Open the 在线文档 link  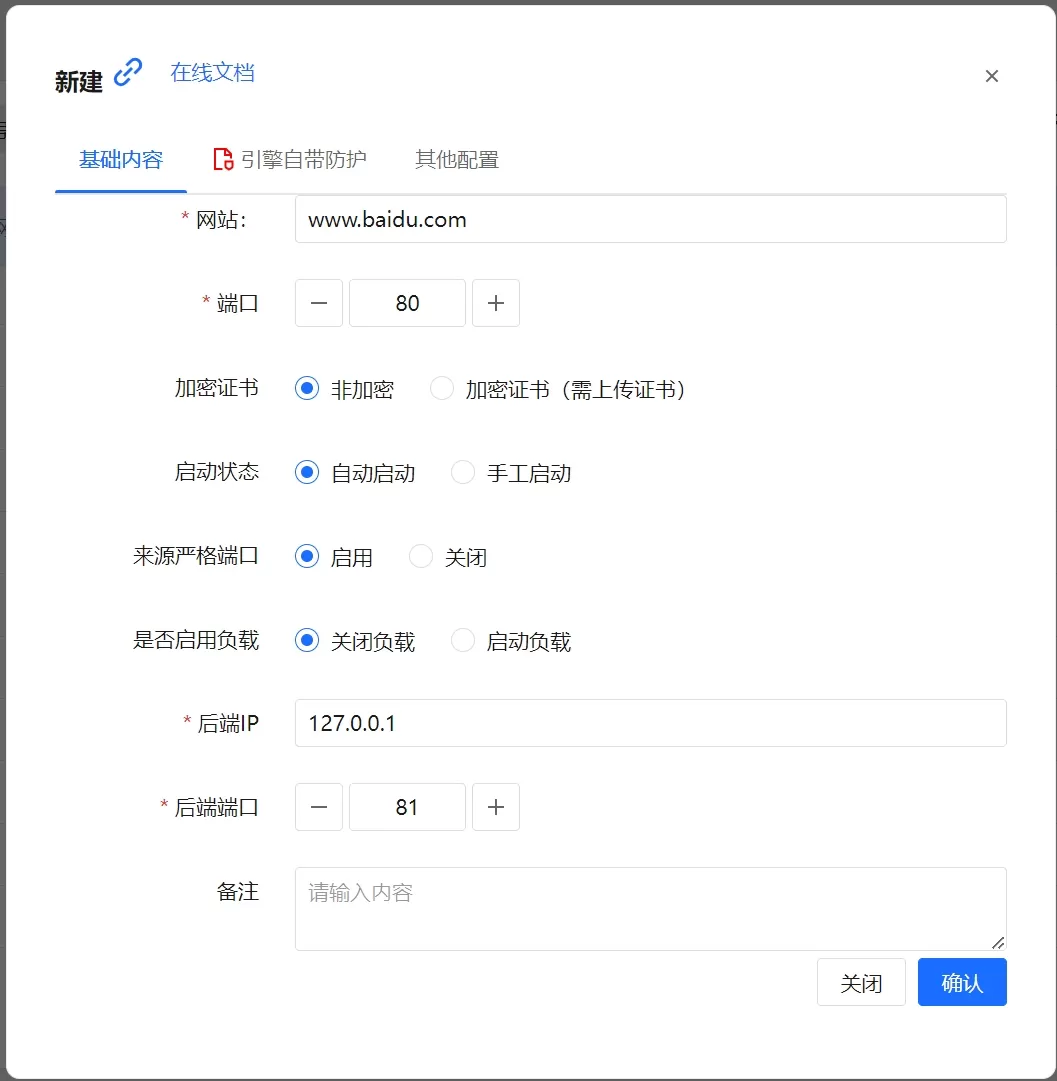point(211,71)
